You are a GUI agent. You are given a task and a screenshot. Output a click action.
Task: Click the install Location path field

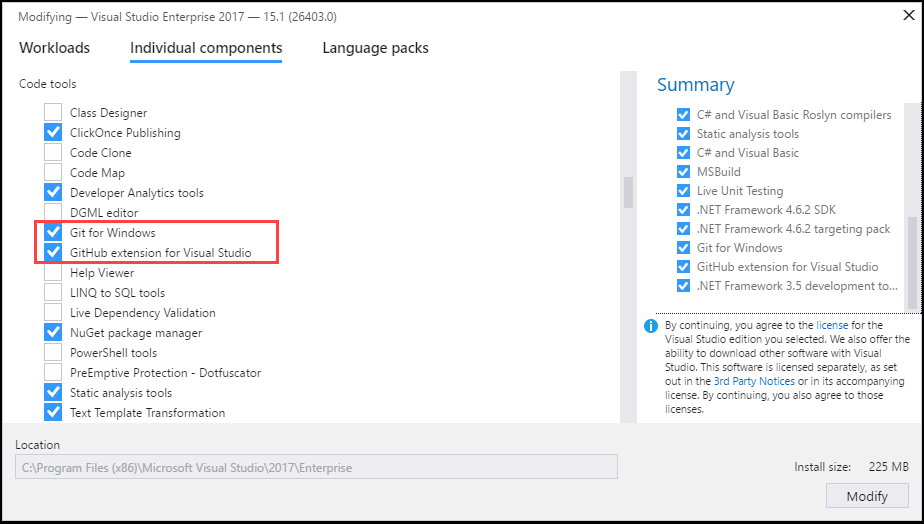tap(316, 467)
